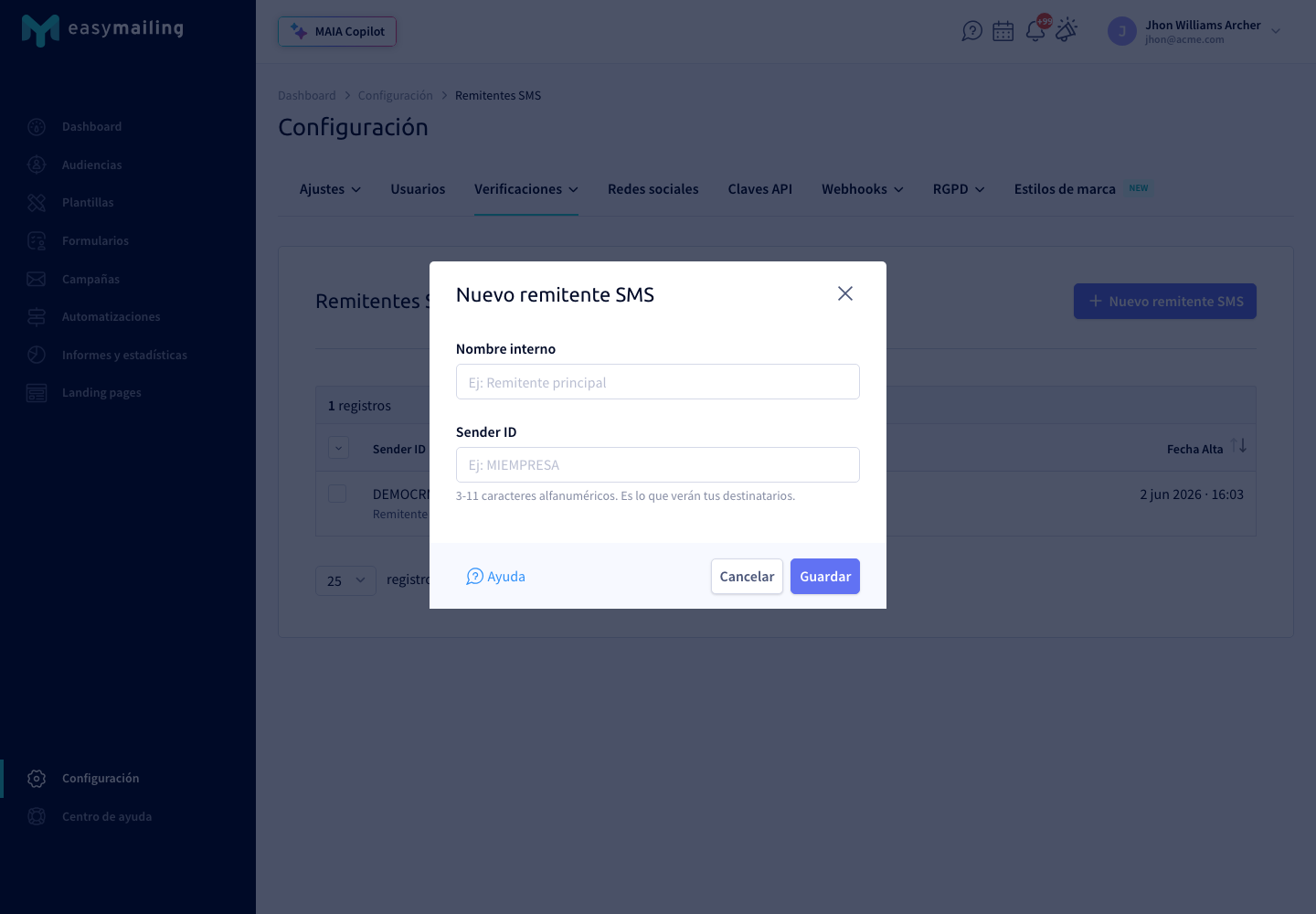Screen dimensions: 1316x914
Task: Open the calendar icon in header
Action: pos(1003,31)
